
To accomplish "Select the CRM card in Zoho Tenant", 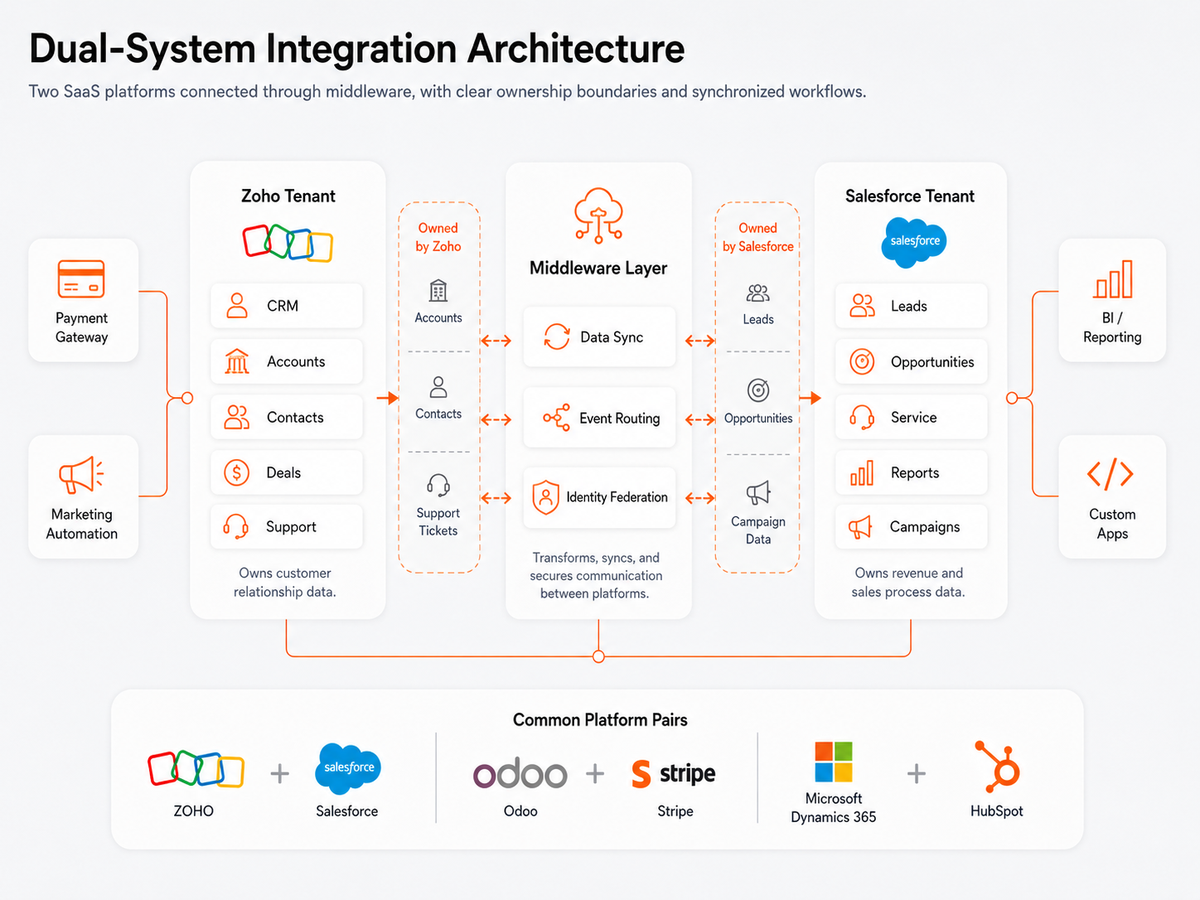I will pos(287,306).
